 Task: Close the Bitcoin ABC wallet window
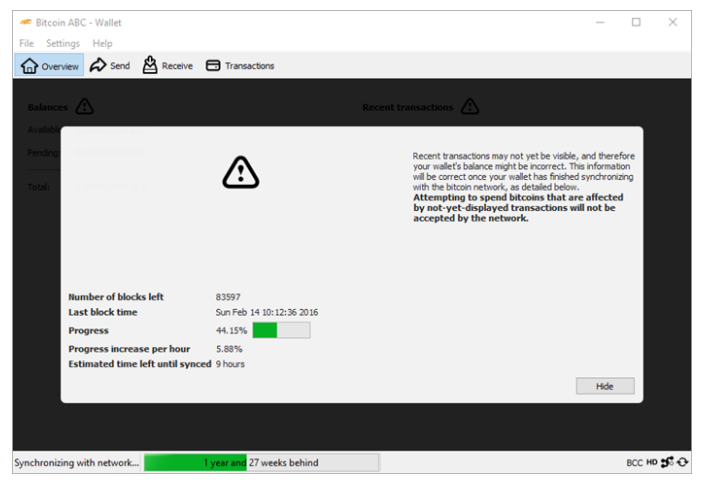673,22
